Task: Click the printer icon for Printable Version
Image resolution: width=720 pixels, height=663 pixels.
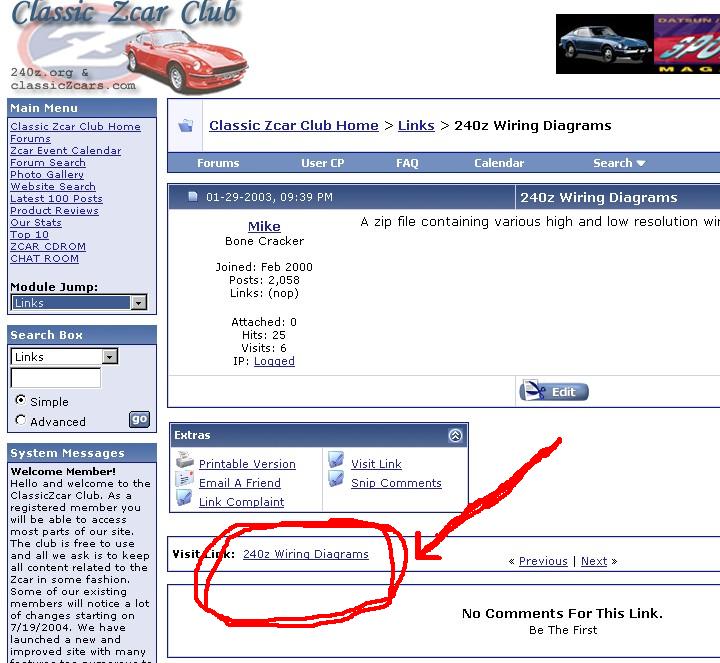Action: 185,461
